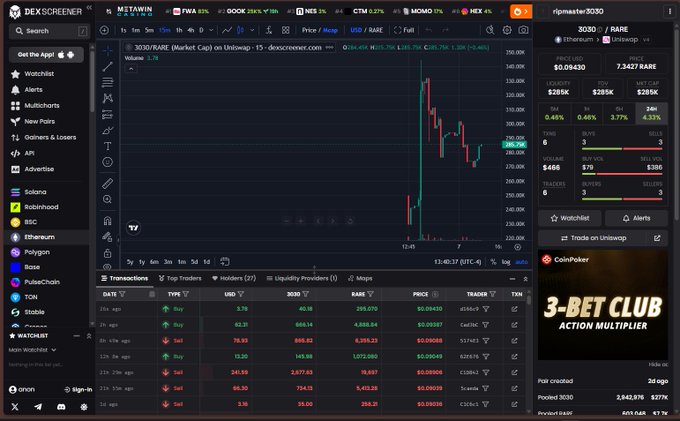The width and height of the screenshot is (680, 421).
Task: Open chart settings gear
Action: pos(507,30)
